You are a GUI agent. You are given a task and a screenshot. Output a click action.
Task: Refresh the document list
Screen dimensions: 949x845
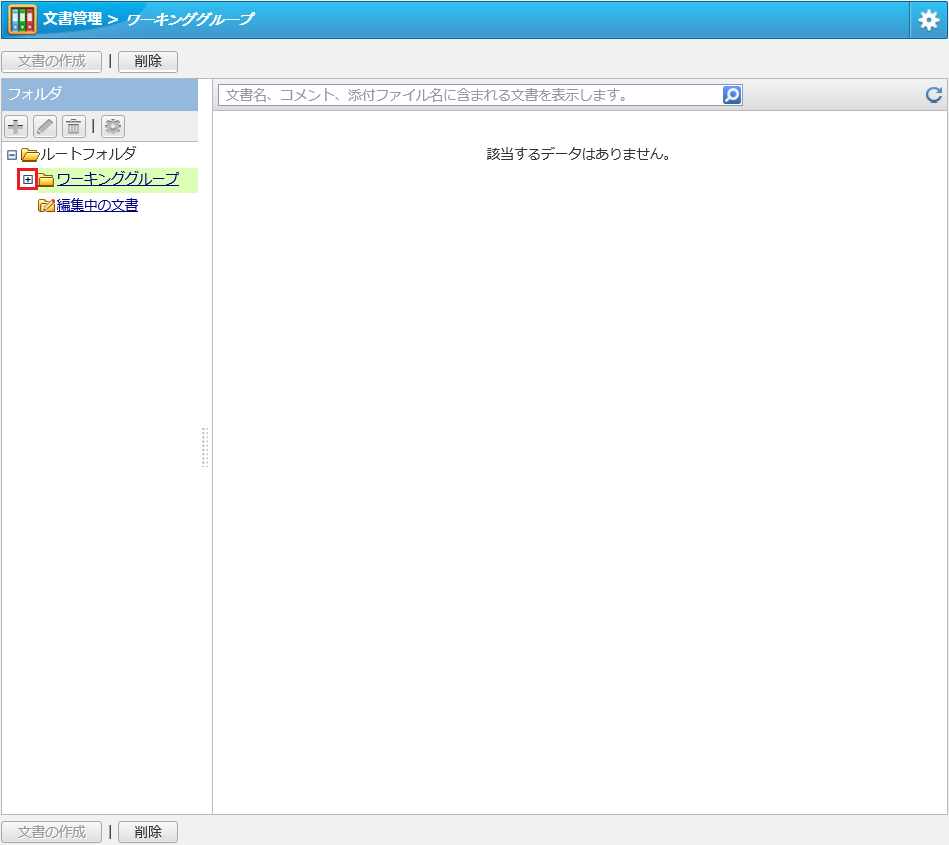934,94
